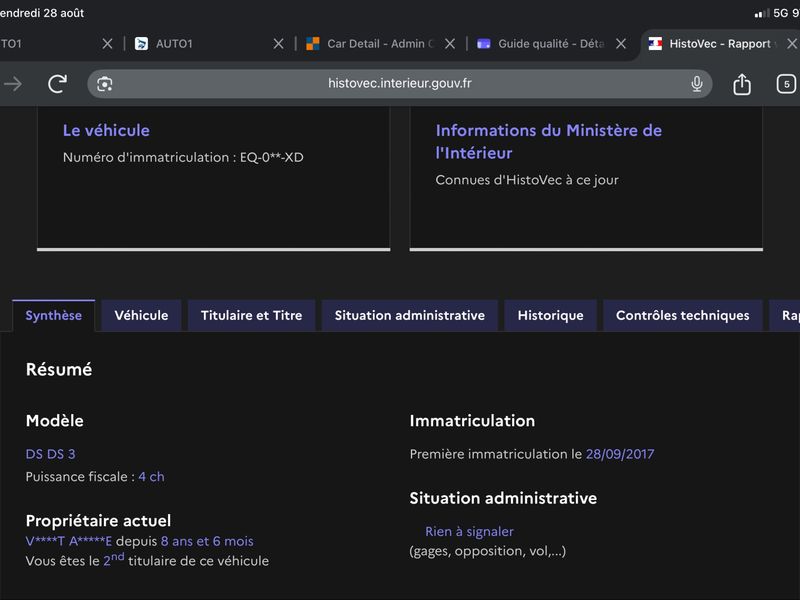Click the Propriétaire actuel heading
The image size is (800, 600).
click(98, 521)
